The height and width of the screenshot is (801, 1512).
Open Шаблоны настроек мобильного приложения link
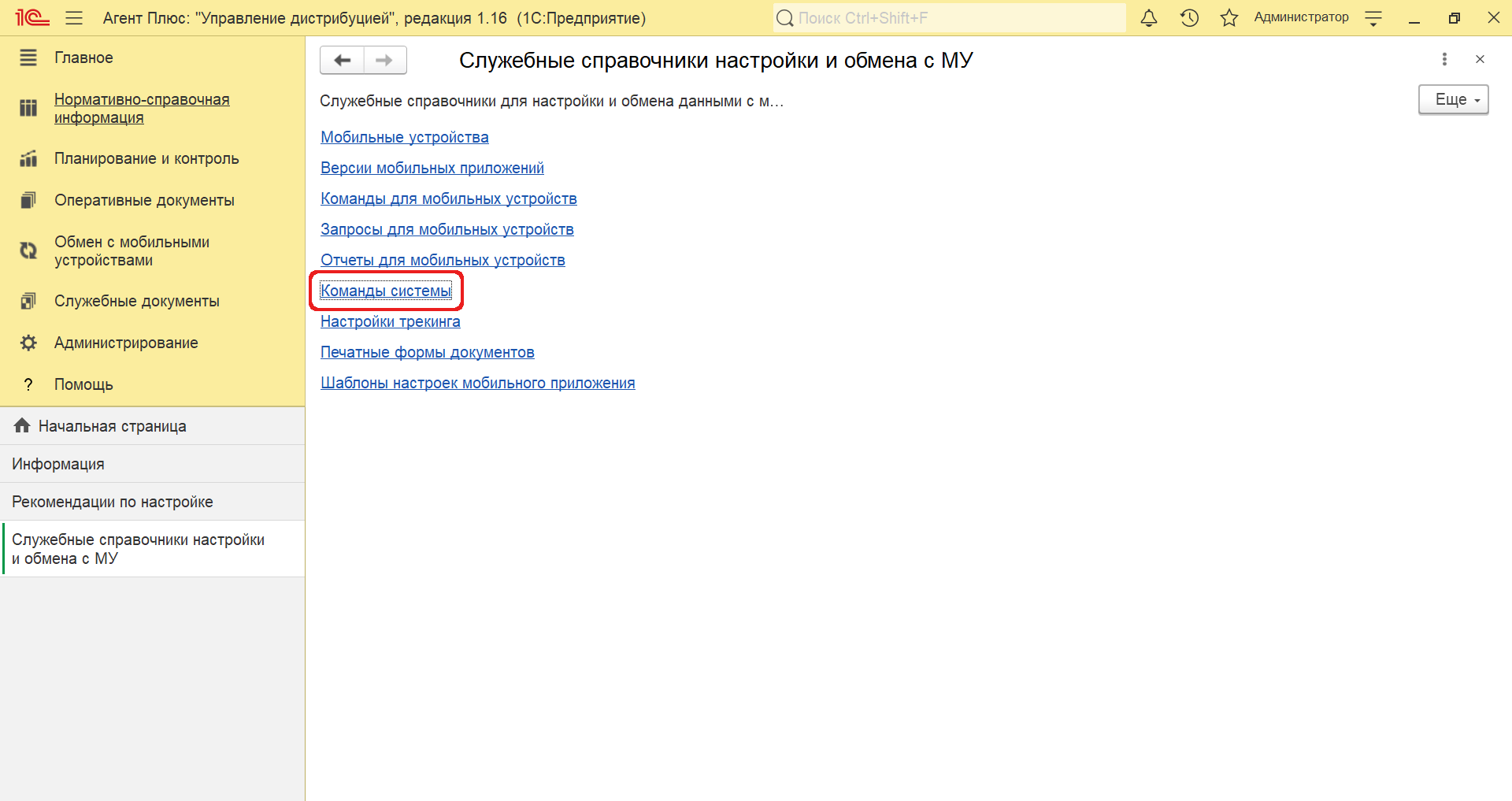pos(478,383)
